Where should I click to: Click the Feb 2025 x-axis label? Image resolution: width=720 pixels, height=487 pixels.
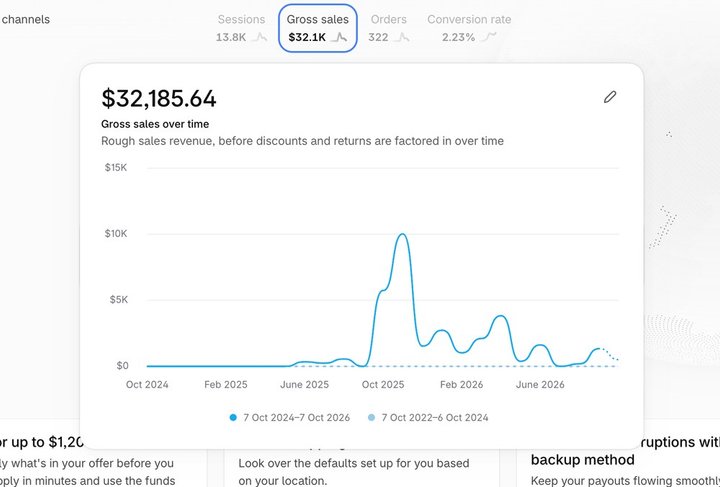coord(225,385)
